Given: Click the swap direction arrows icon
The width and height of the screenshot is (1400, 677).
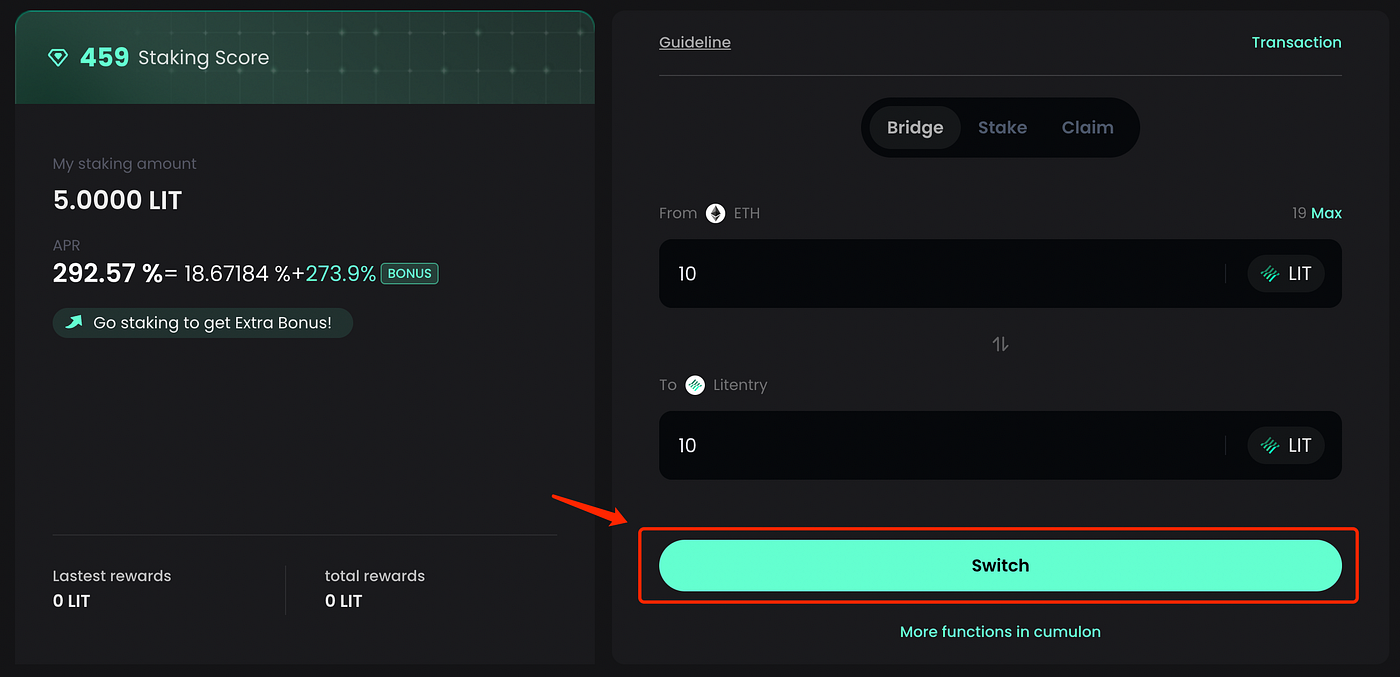Looking at the screenshot, I should [x=1000, y=344].
